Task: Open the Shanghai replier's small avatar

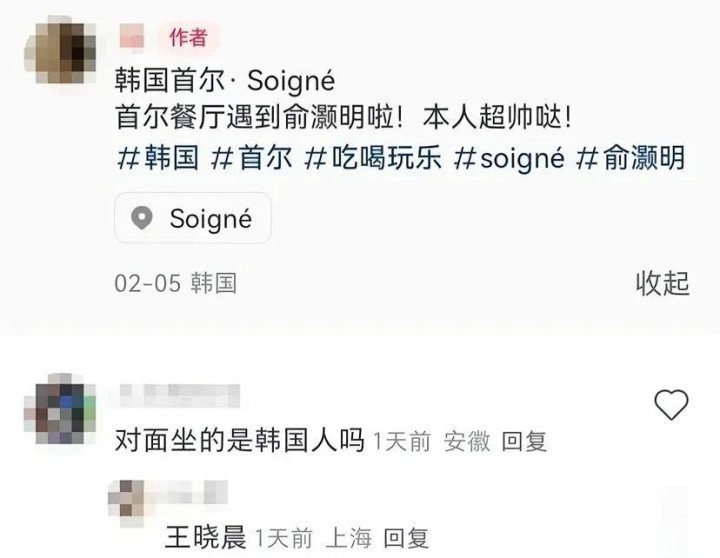Action: (126, 497)
